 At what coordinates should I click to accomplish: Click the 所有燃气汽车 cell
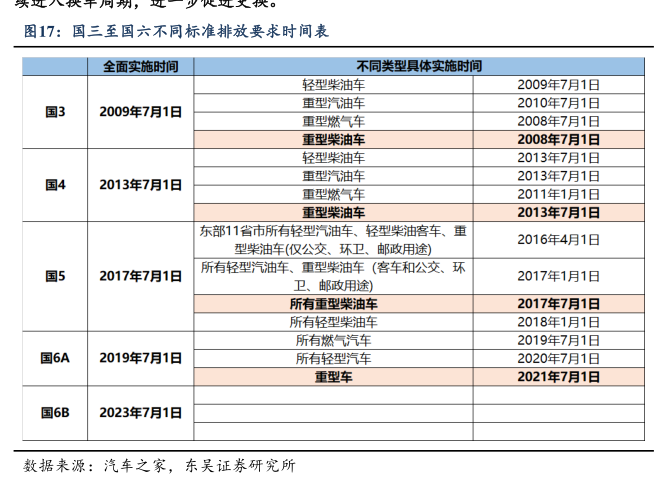click(333, 340)
